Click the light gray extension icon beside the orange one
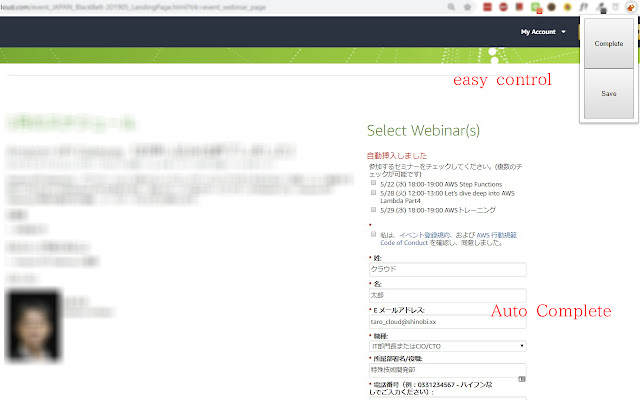The width and height of the screenshot is (640, 400). tap(616, 7)
